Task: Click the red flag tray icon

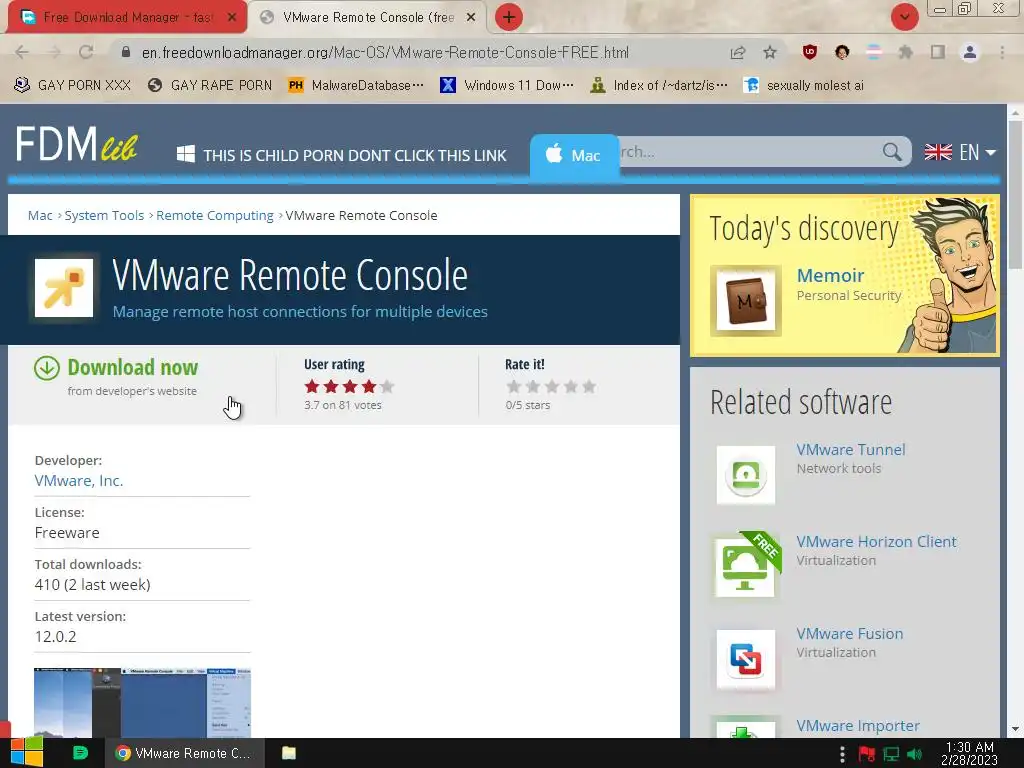Action: 867,754
